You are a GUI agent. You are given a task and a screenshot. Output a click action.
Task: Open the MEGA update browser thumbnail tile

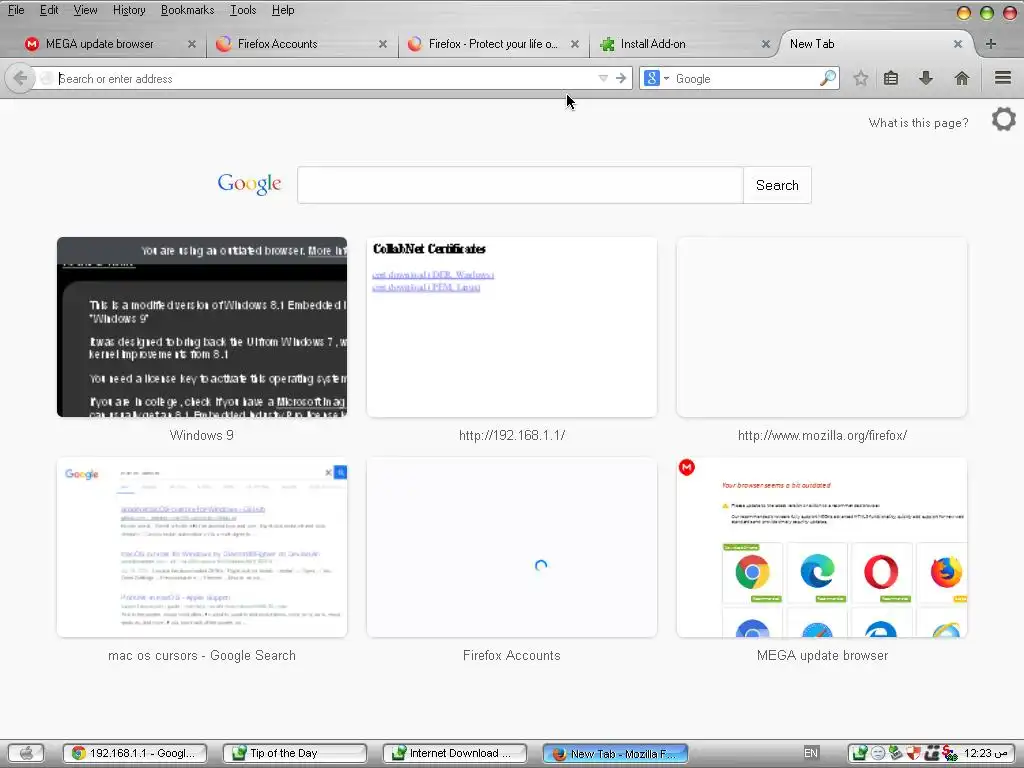coord(822,547)
